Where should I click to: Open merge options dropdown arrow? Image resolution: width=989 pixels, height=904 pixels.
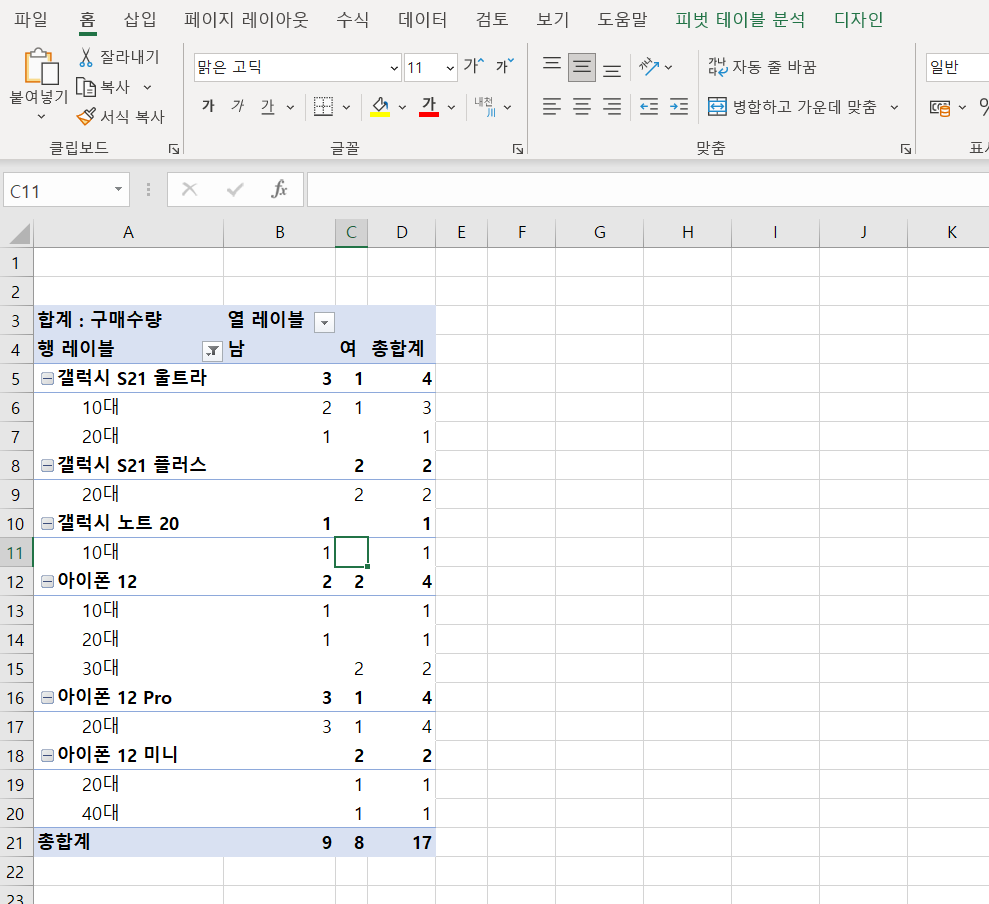[894, 107]
